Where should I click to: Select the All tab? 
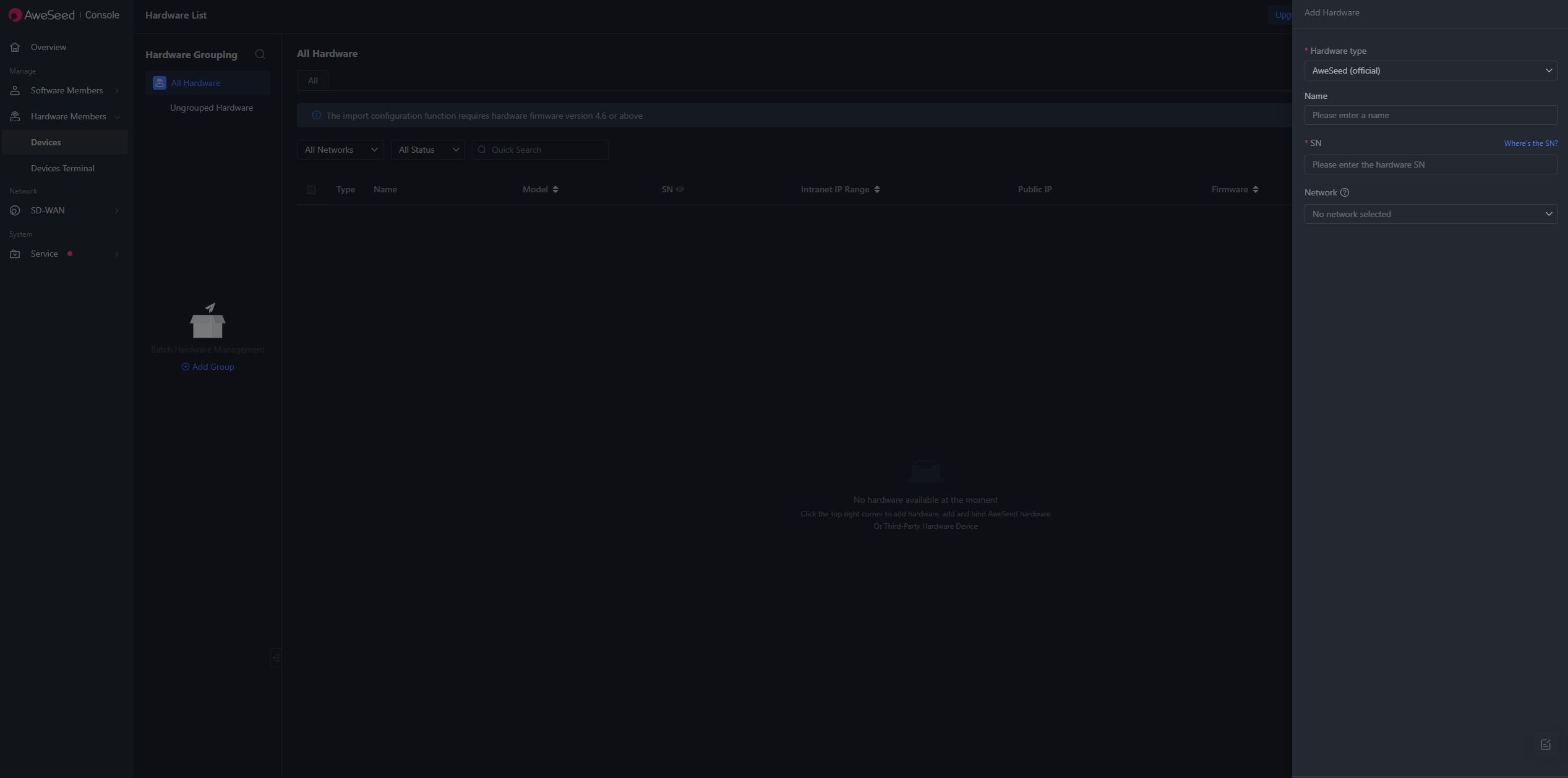coord(313,80)
